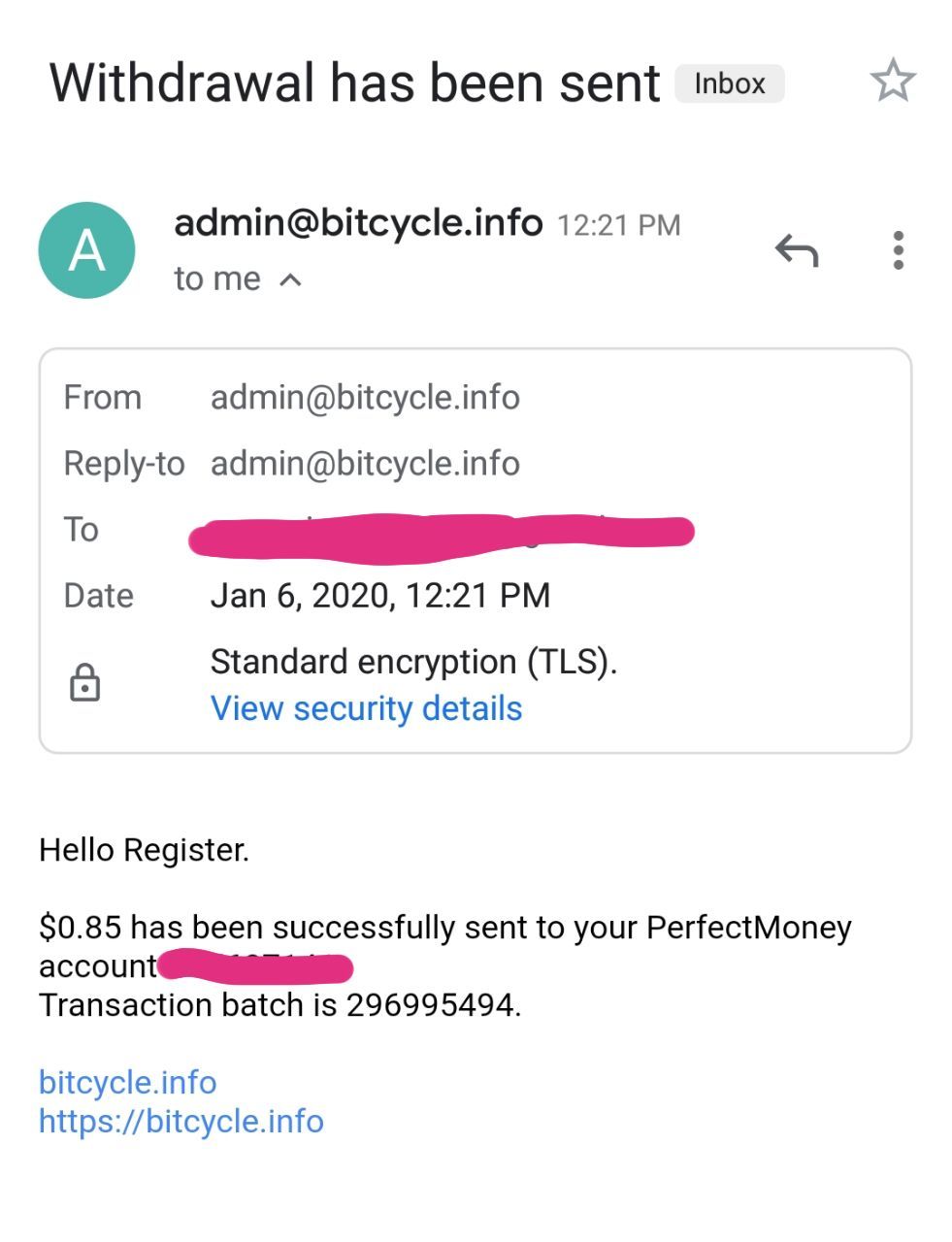
Task: Tap the 12:21 PM timestamp in header
Action: tap(618, 225)
